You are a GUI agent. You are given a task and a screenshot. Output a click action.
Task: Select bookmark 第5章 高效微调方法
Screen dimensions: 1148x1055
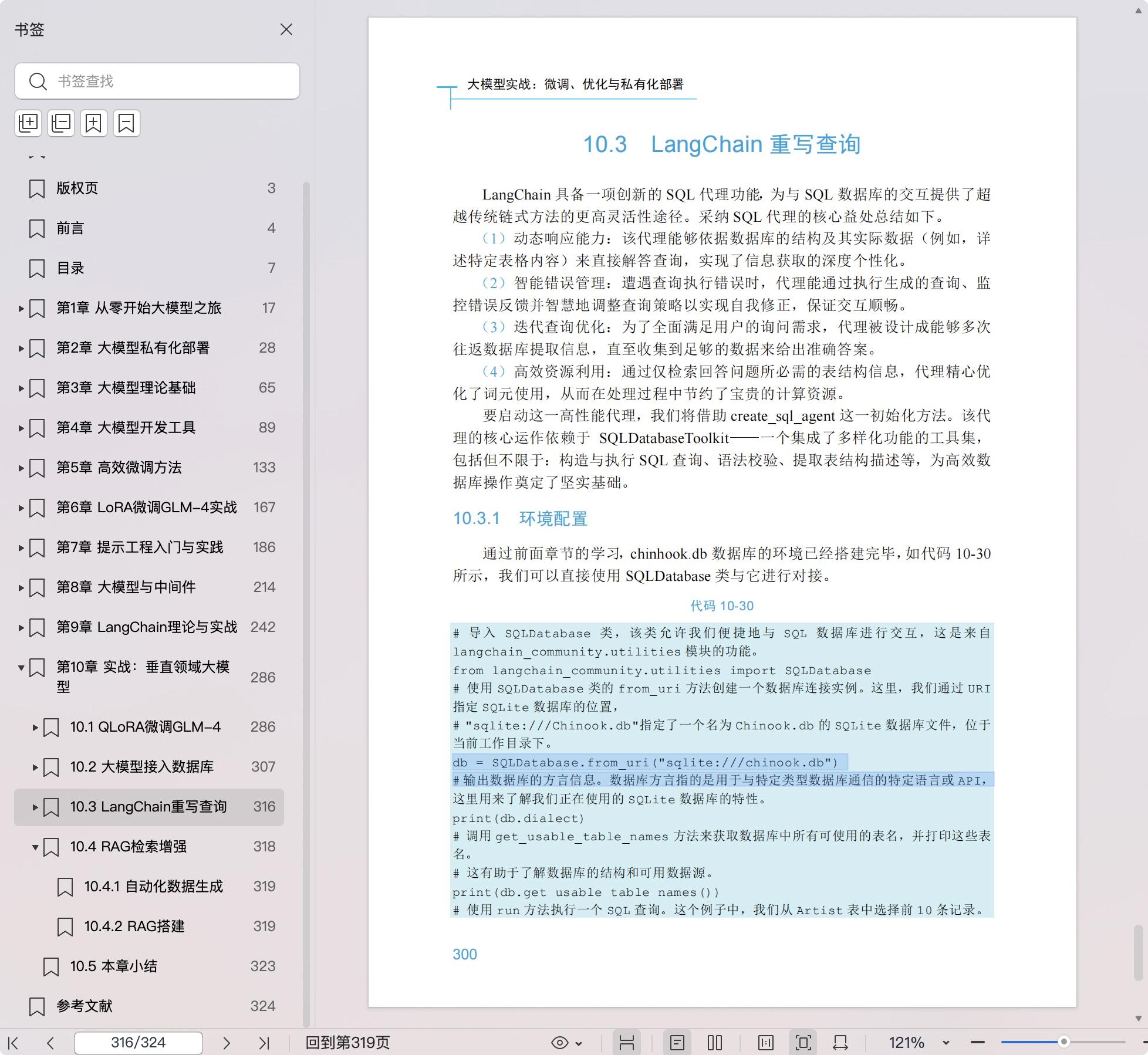pos(119,468)
